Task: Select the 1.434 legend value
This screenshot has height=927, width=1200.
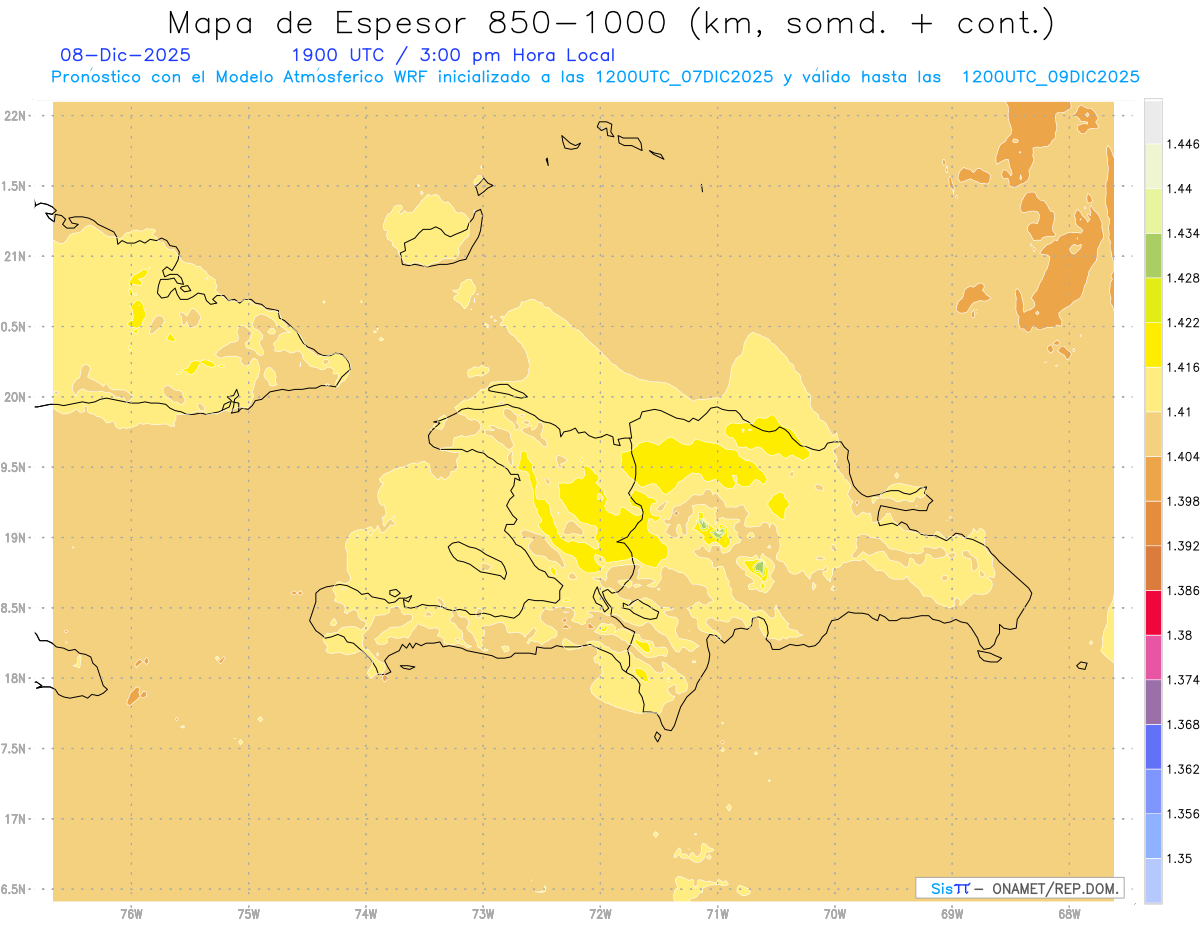Action: pos(1183,233)
